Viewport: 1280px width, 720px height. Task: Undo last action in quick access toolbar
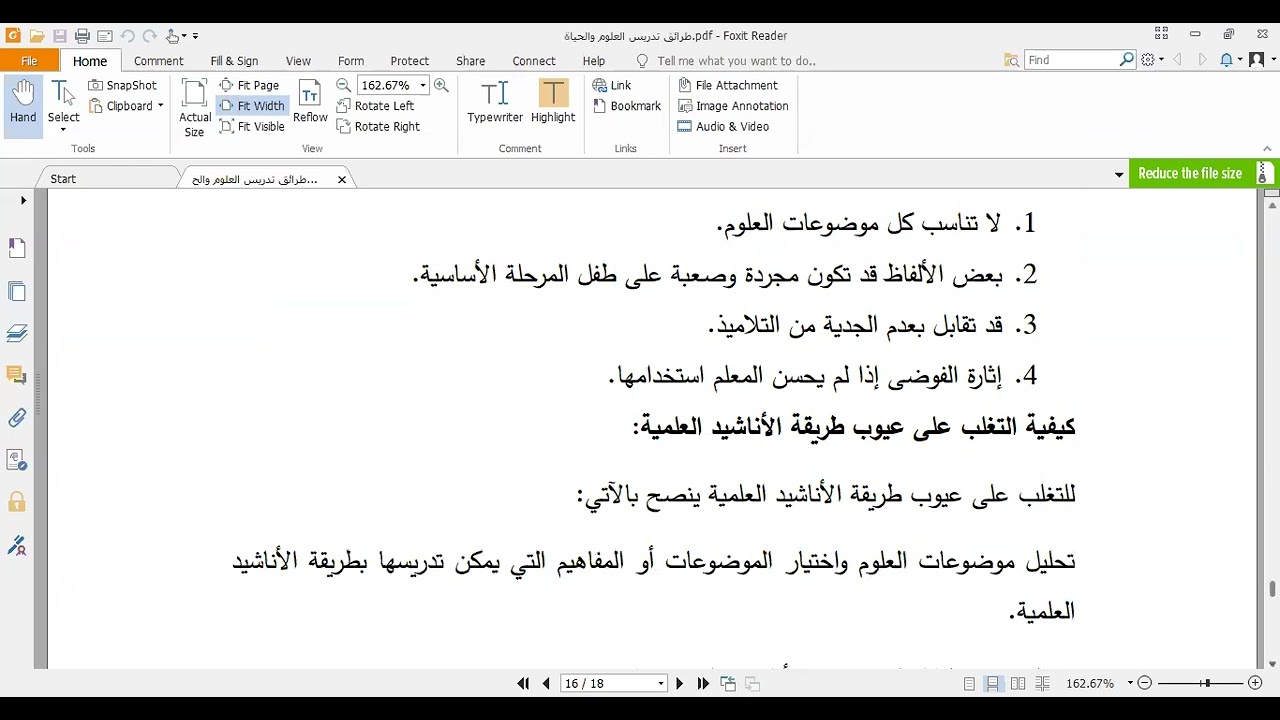click(x=128, y=36)
